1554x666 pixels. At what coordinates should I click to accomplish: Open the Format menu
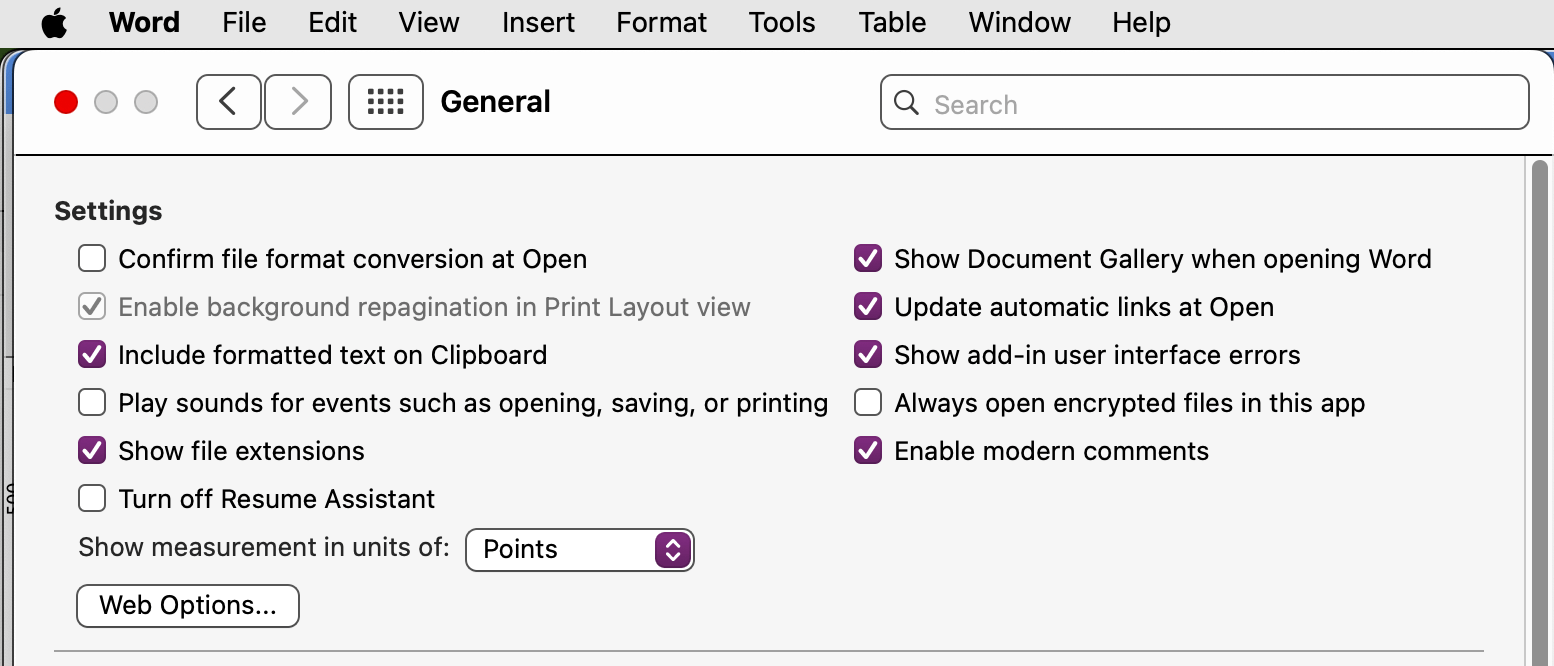(x=662, y=22)
